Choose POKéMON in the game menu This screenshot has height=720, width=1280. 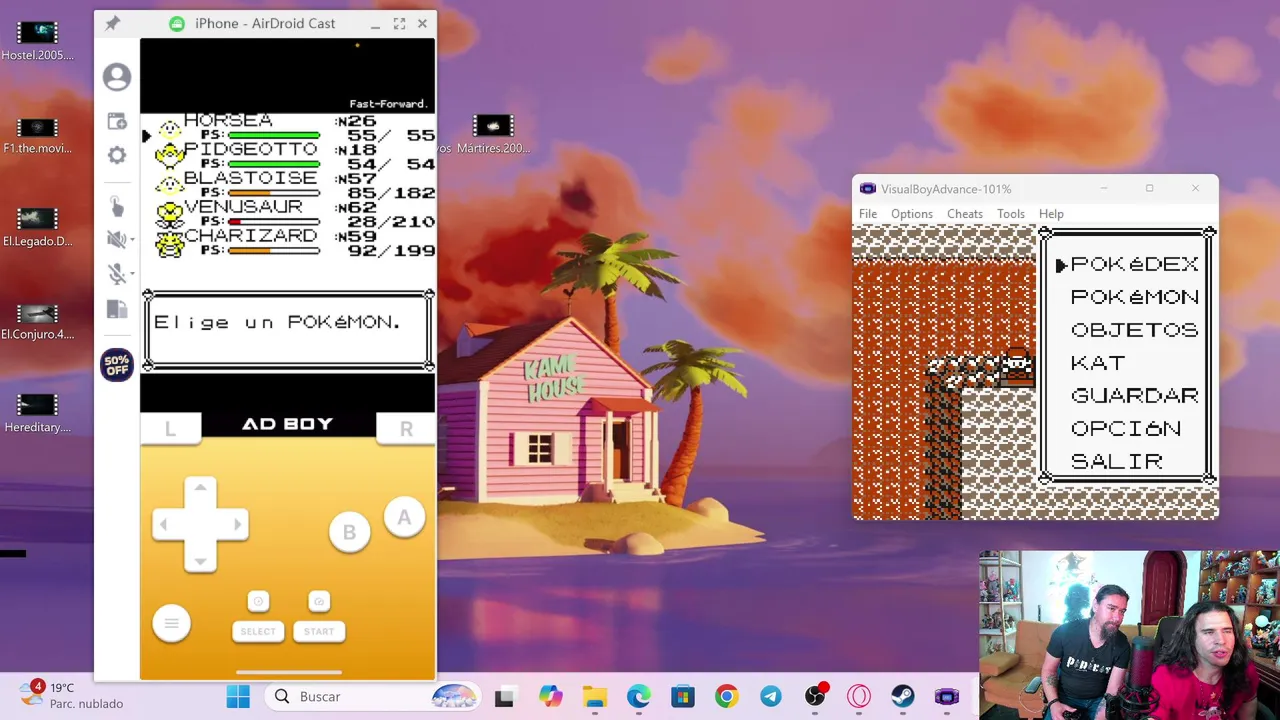tap(1134, 297)
